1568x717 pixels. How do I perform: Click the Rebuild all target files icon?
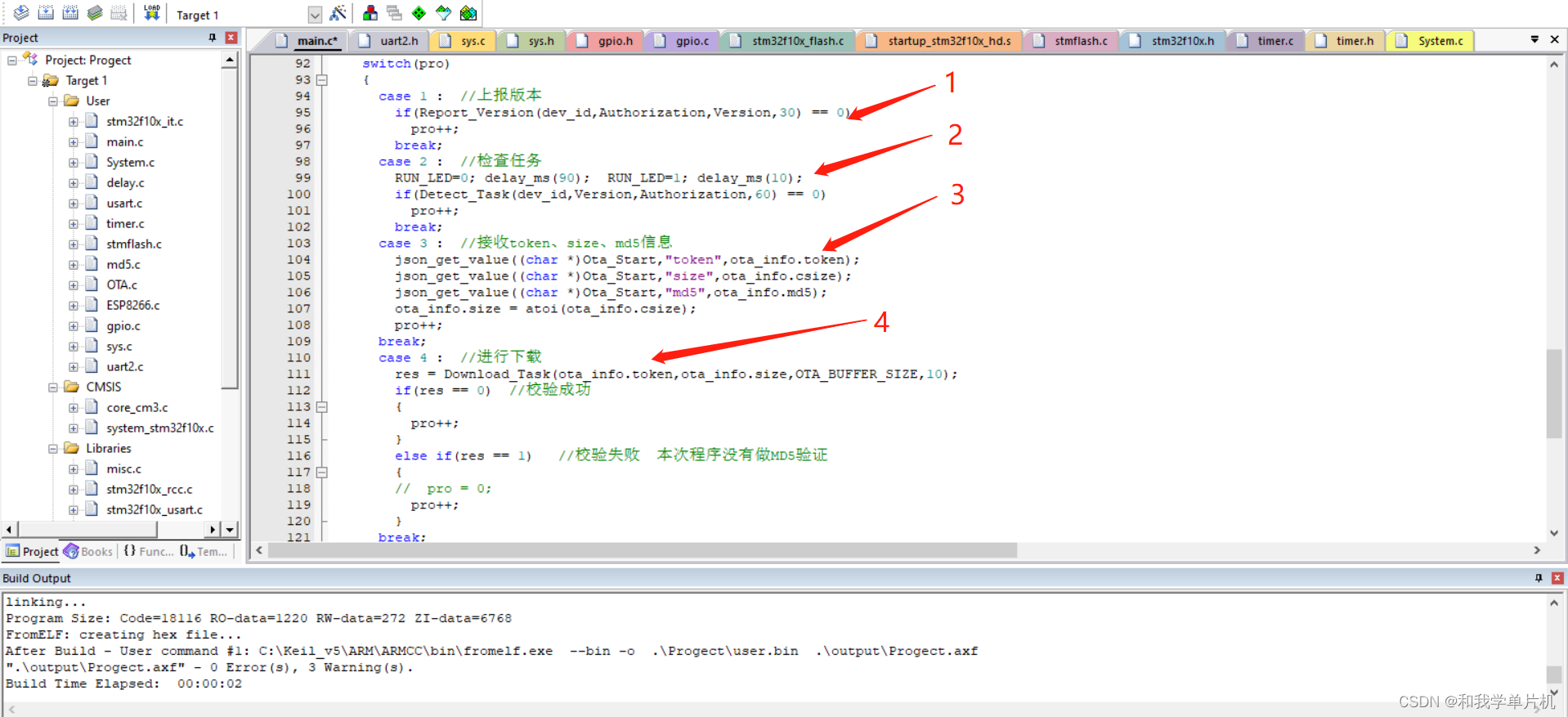[x=70, y=13]
